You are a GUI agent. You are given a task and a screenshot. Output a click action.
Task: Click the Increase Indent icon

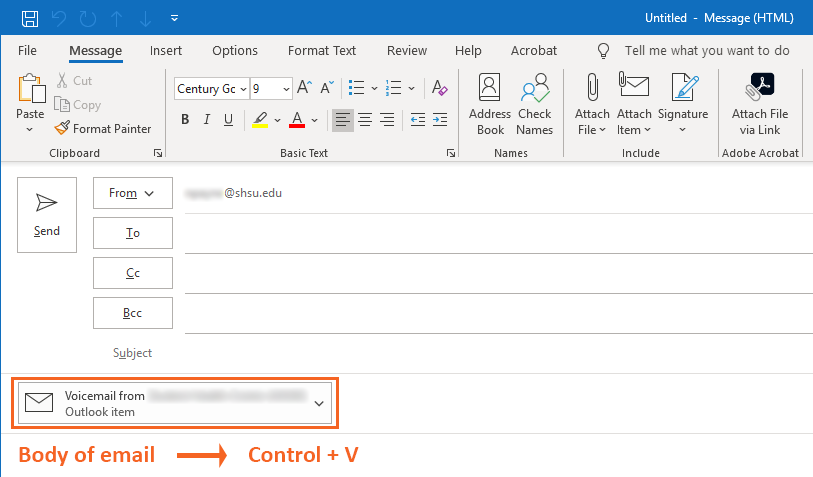pyautogui.click(x=439, y=120)
